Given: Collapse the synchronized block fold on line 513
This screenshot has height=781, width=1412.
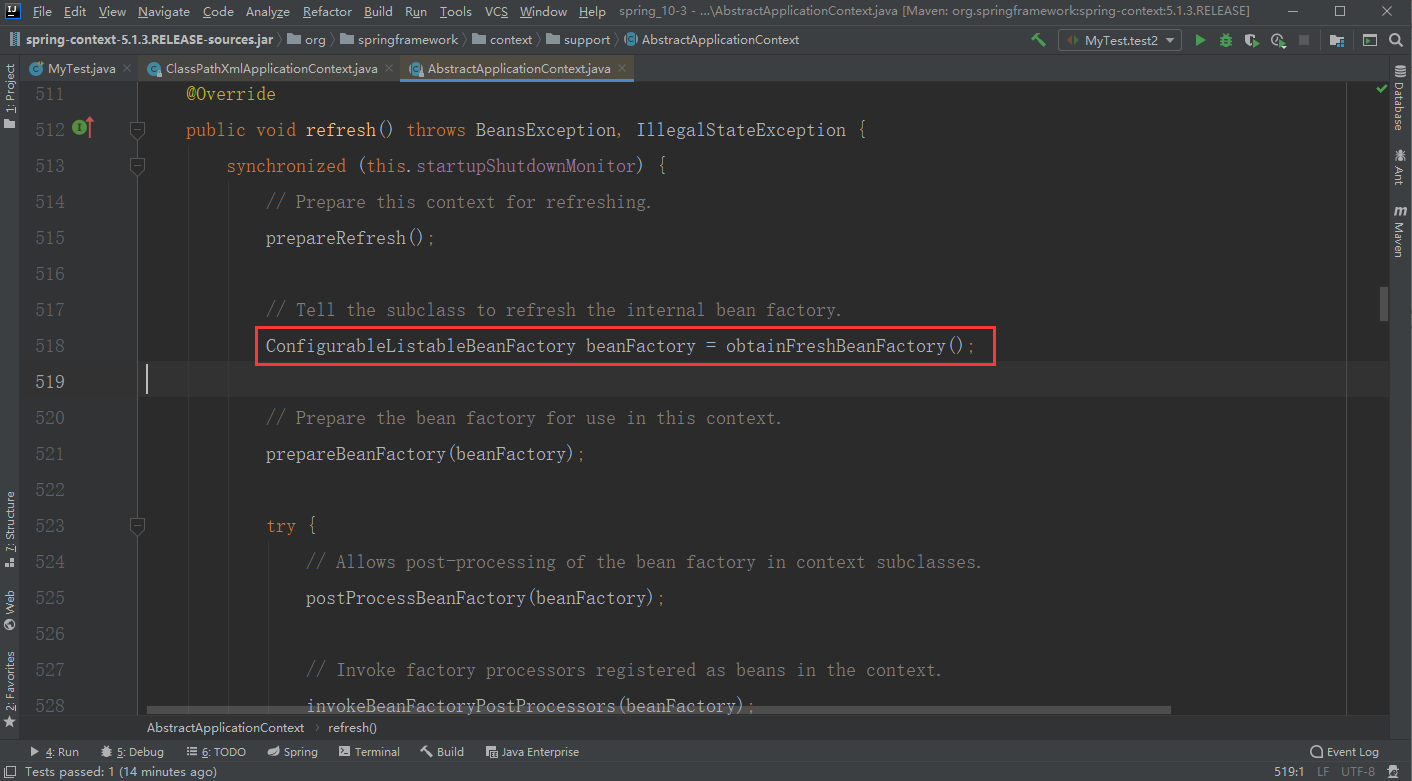Looking at the screenshot, I should [138, 166].
